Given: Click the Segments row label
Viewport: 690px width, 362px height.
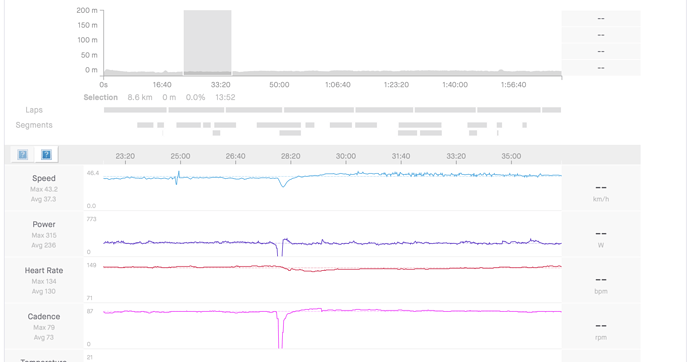Looking at the screenshot, I should 34,125.
